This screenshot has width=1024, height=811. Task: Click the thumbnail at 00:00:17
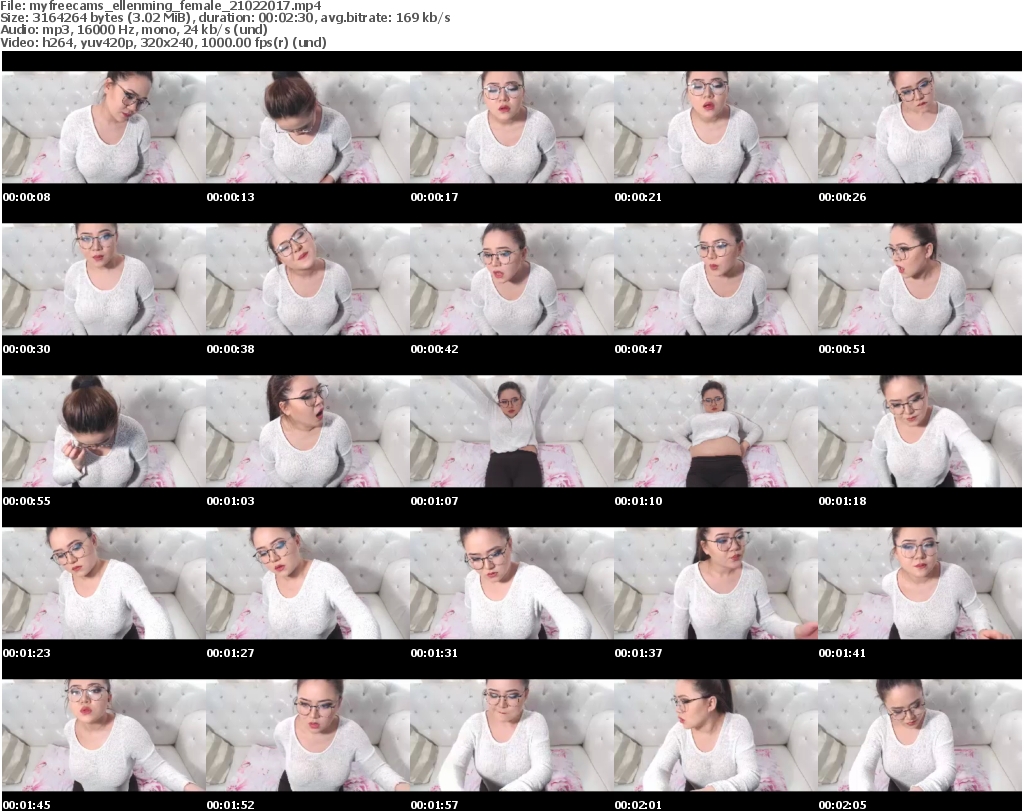point(512,127)
